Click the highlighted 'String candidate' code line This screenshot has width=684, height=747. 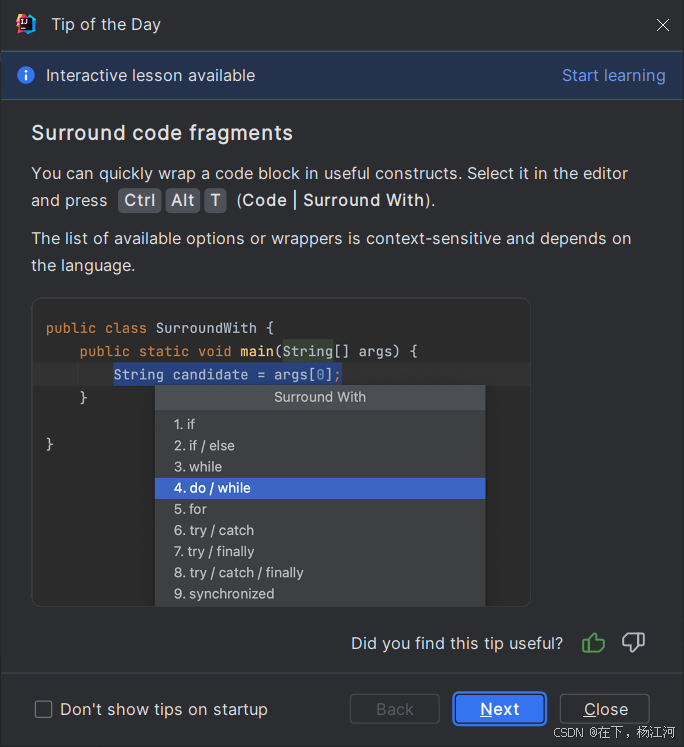pos(227,375)
